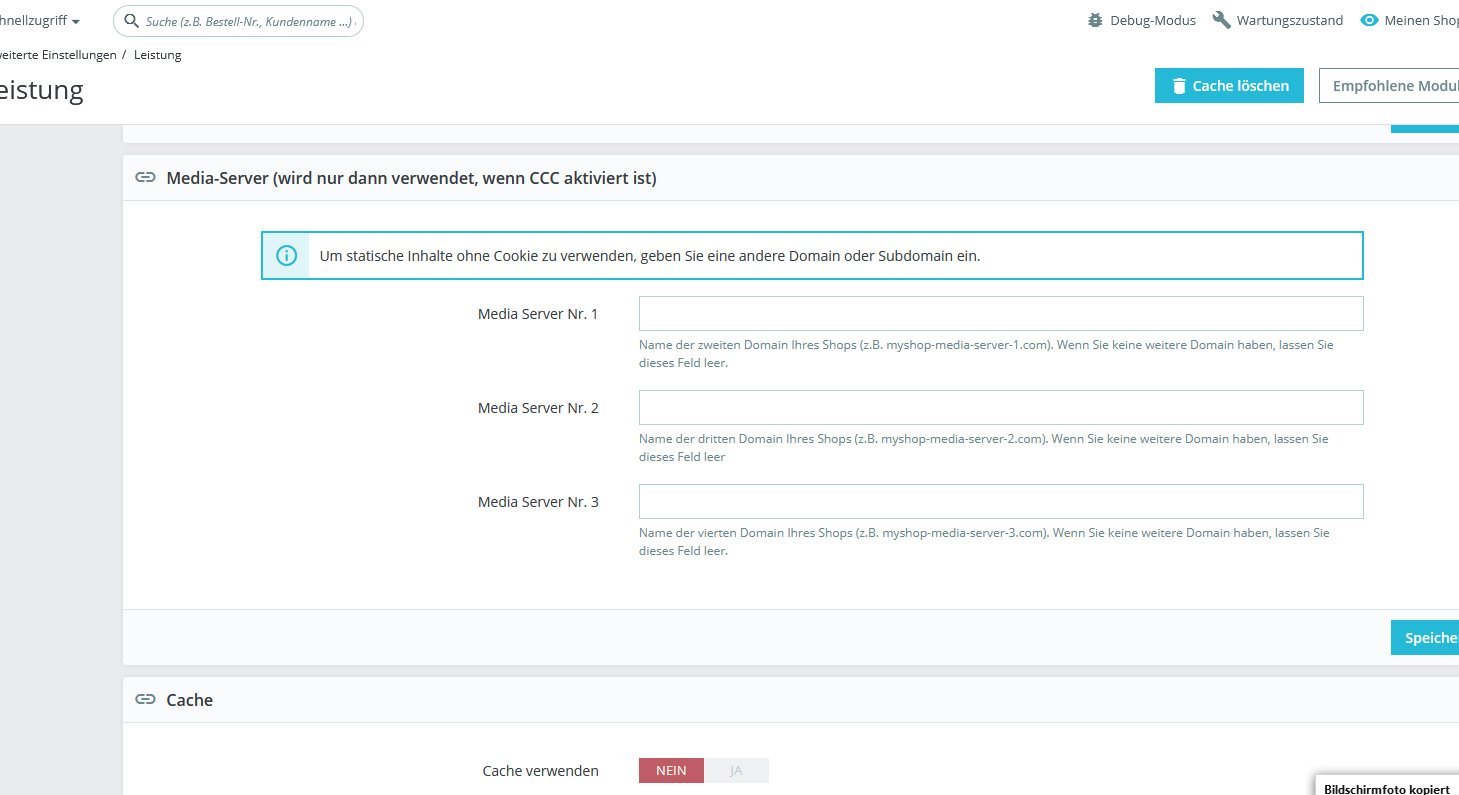
Task: Click the info icon in the notice box
Action: click(287, 255)
